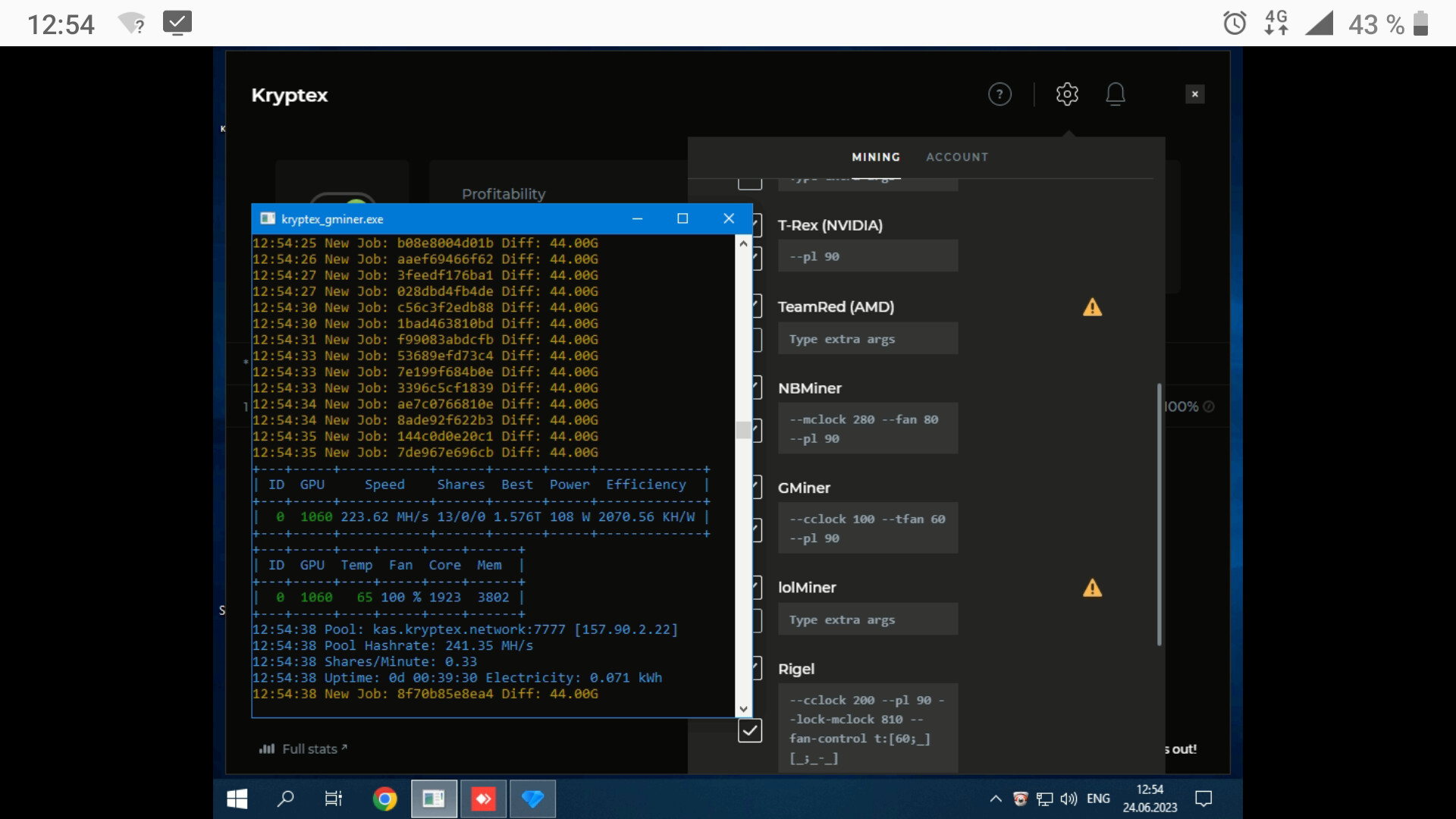Open Google Chrome from the taskbar

384,799
